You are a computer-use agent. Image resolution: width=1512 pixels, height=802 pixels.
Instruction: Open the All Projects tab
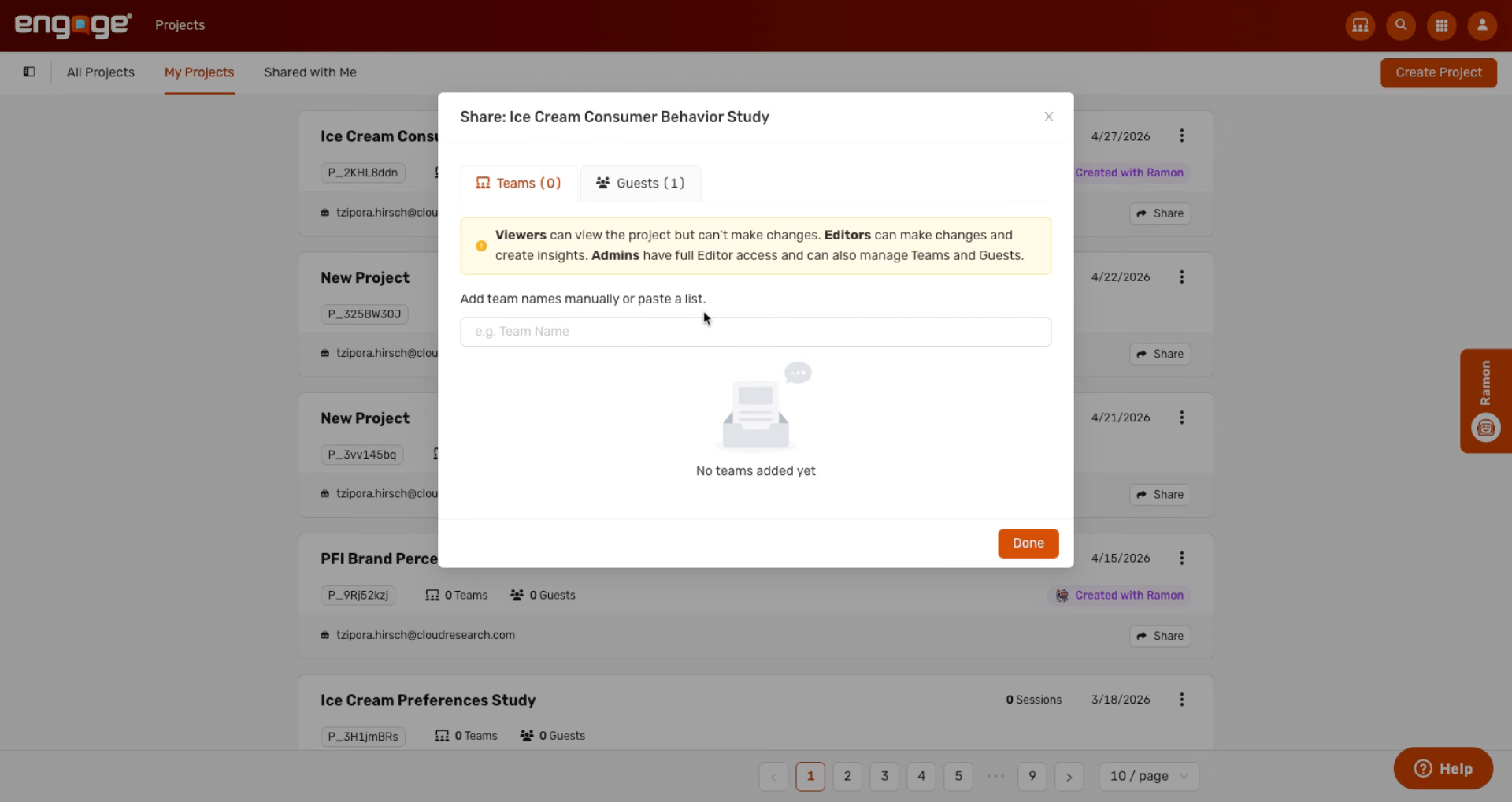(x=101, y=72)
